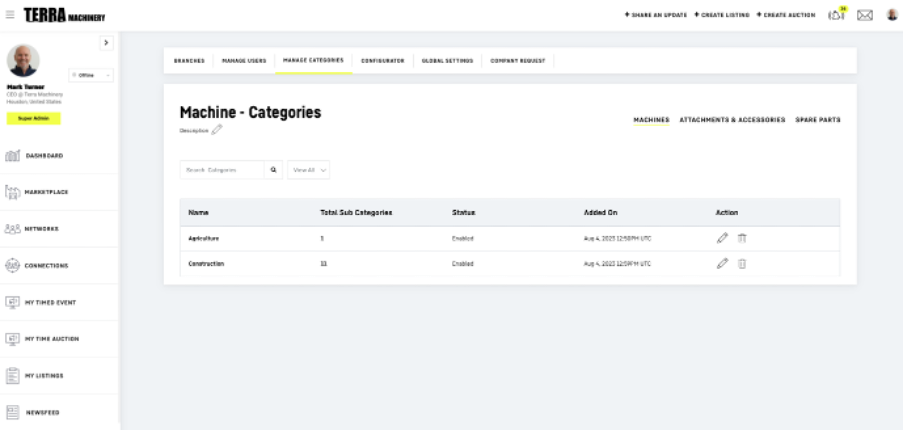Click the pencil icon beside Description
Viewport: 904px width, 430px height.
click(217, 129)
